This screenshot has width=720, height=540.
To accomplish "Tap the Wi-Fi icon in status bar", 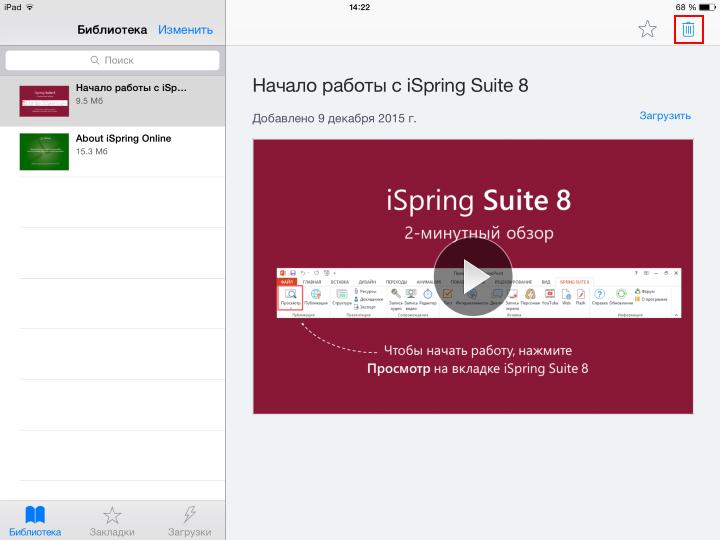I will pyautogui.click(x=30, y=7).
